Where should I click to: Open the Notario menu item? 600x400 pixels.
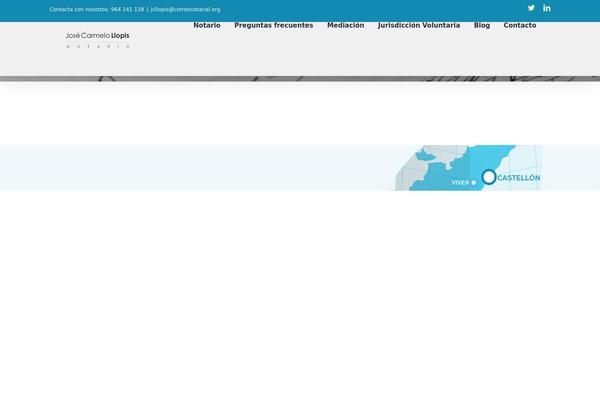pos(207,25)
